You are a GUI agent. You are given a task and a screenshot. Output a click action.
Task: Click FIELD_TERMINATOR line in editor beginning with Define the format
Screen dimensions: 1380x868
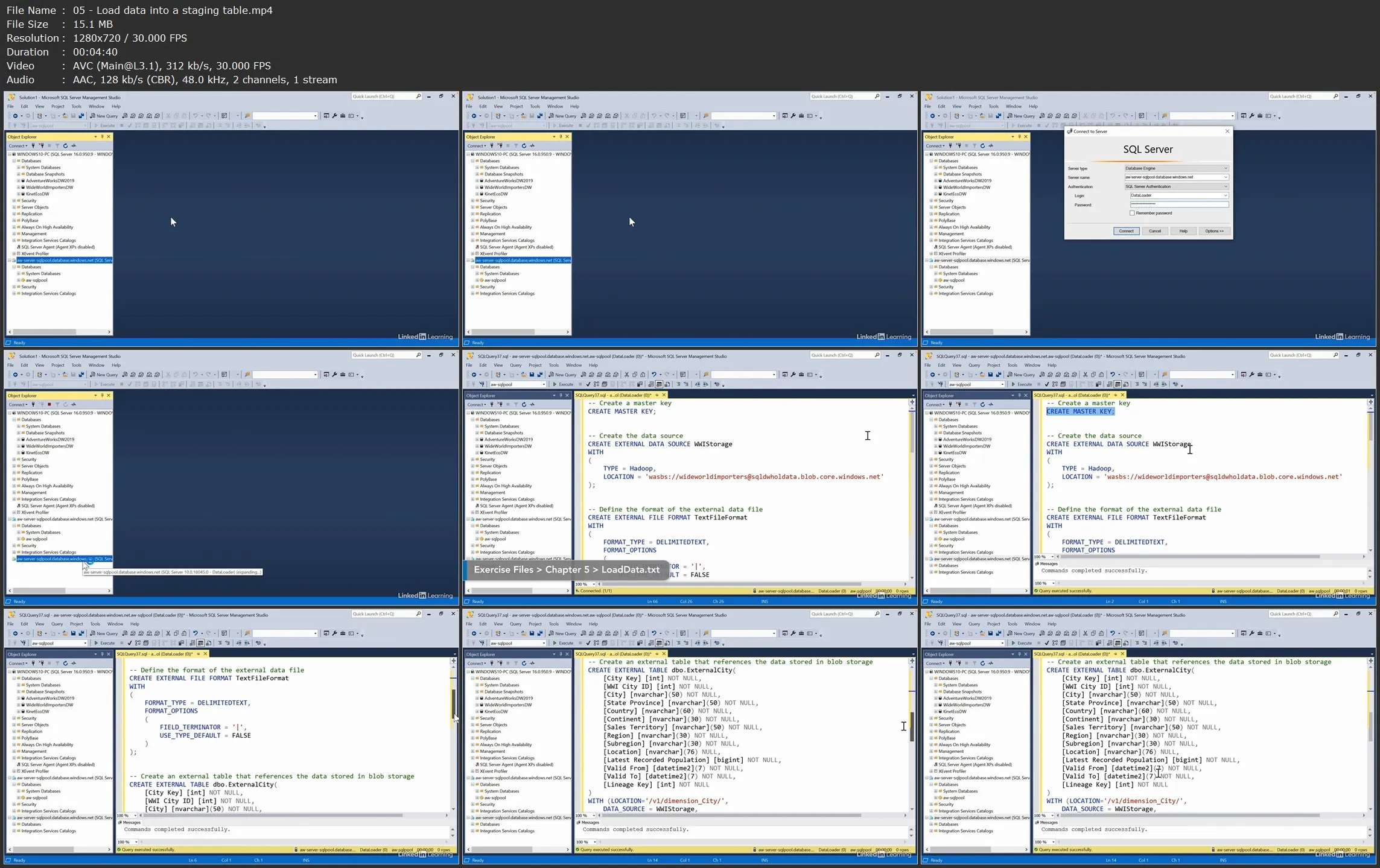(x=205, y=727)
